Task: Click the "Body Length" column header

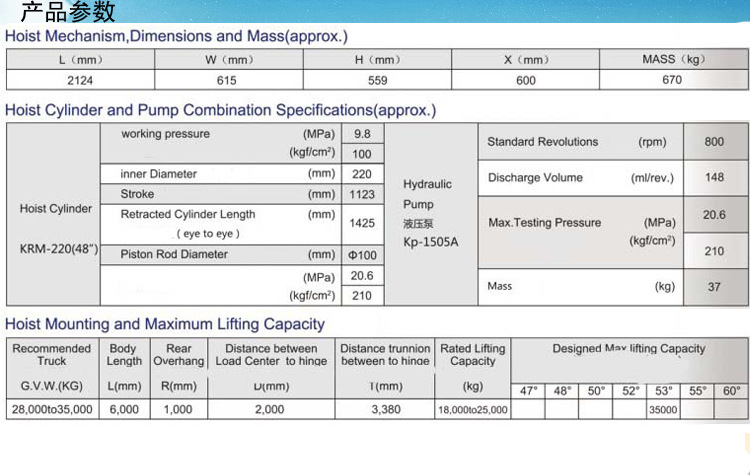Action: (124, 355)
